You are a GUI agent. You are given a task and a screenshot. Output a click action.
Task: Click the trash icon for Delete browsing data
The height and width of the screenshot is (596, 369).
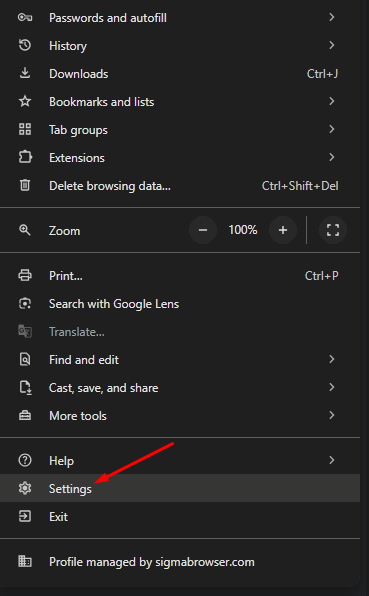point(25,185)
